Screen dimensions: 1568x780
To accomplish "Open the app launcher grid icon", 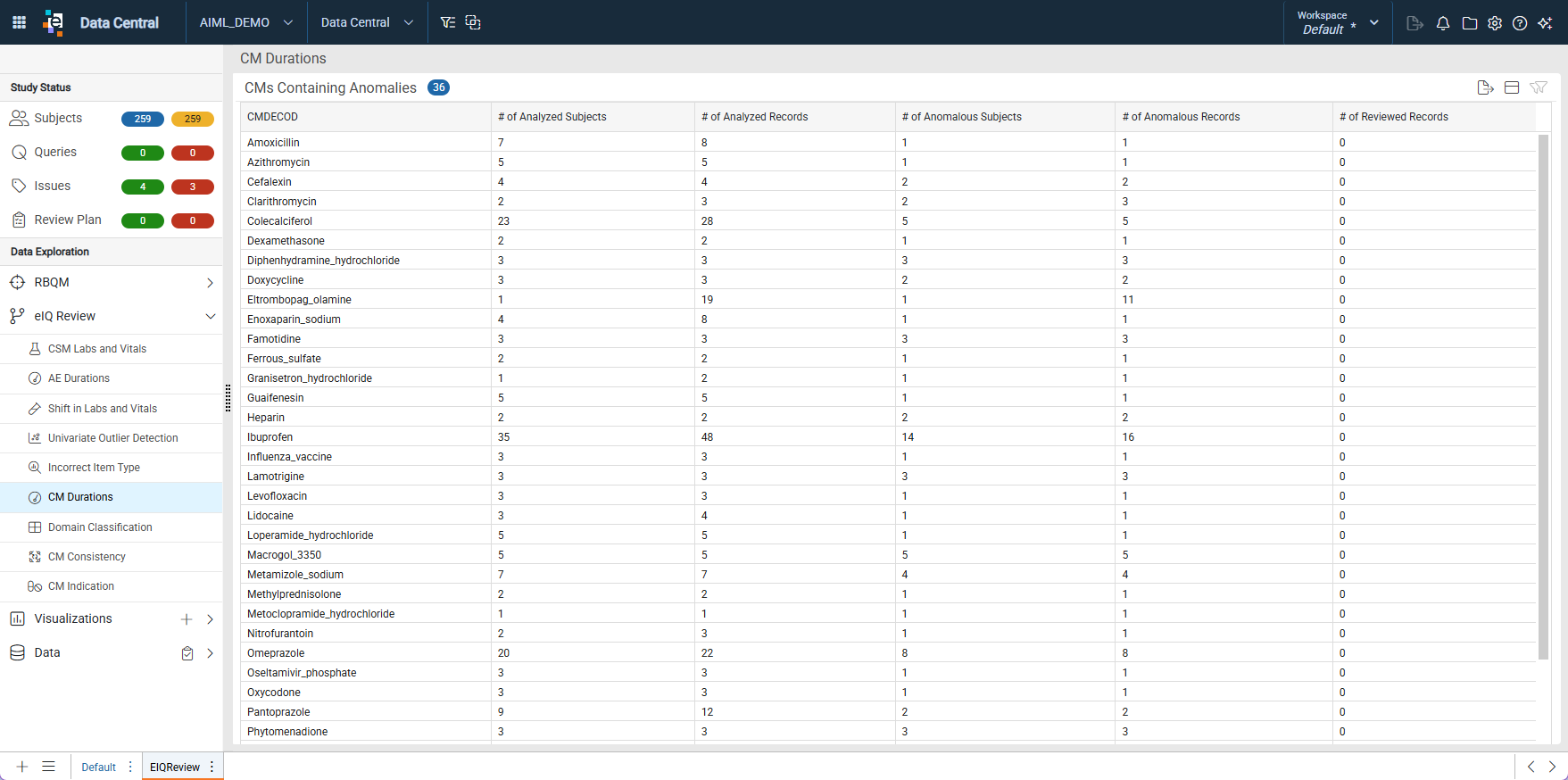I will point(19,22).
